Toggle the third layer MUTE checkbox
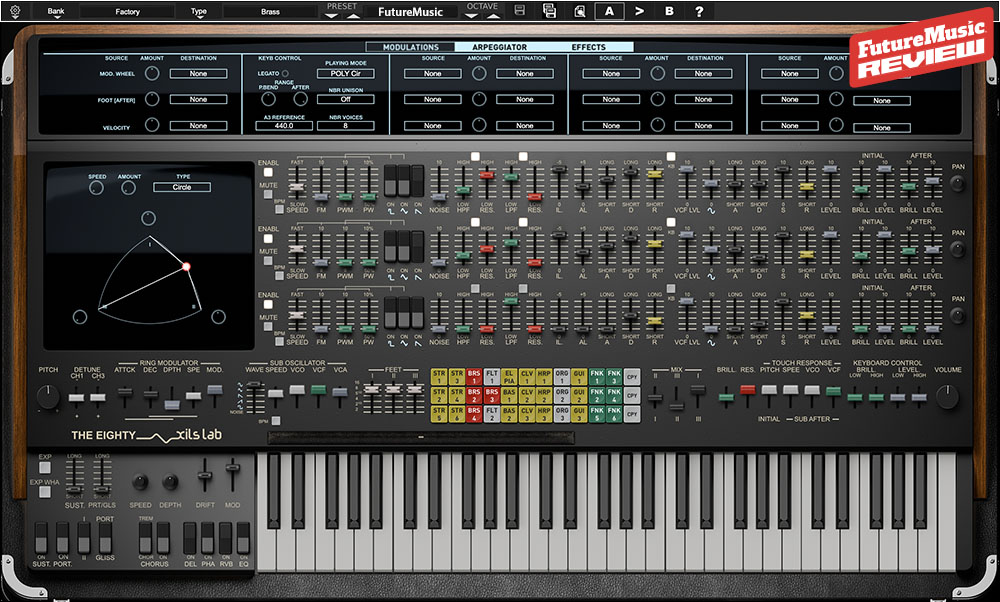The image size is (1000, 602). 268,327
